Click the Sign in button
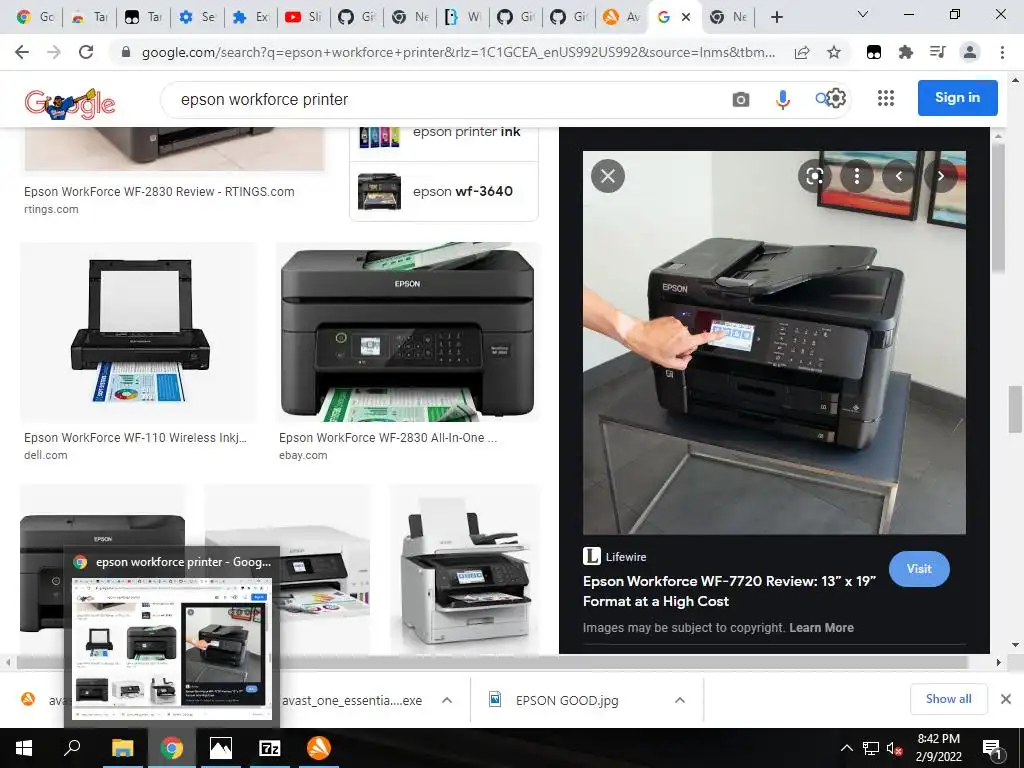1024x768 pixels. click(x=957, y=98)
